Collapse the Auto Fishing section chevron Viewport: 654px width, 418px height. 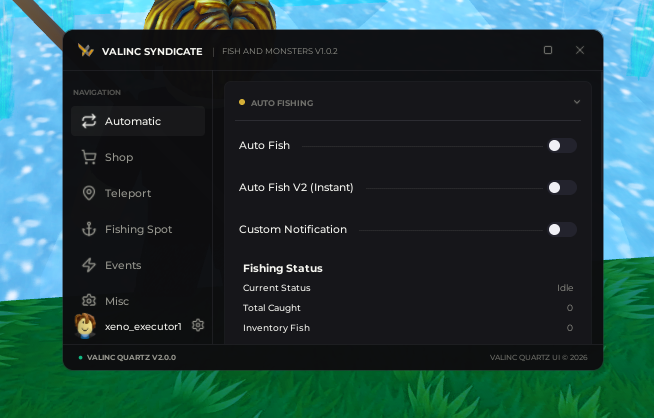(577, 102)
